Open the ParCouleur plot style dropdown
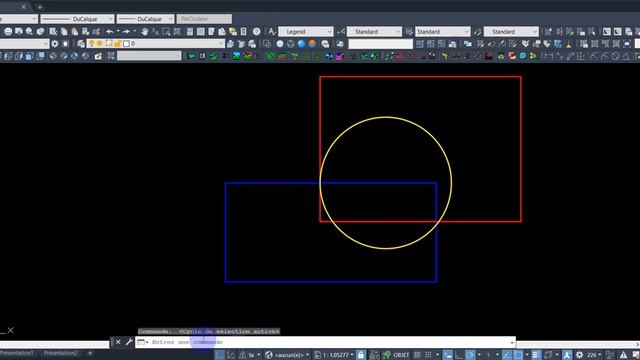Image resolution: width=640 pixels, height=360 pixels. pyautogui.click(x=204, y=19)
